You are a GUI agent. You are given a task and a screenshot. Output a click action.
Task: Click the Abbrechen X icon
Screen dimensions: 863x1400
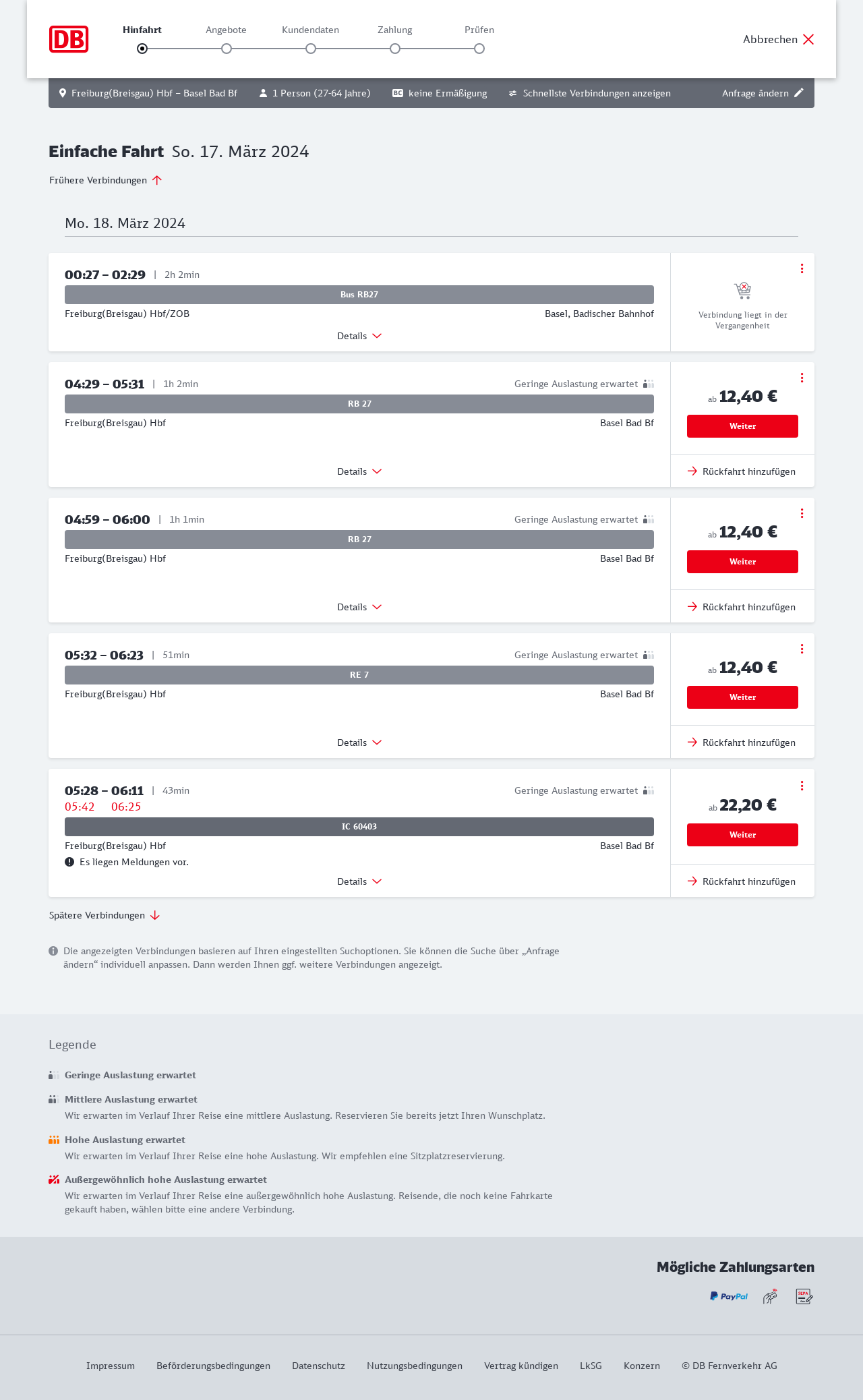[808, 39]
